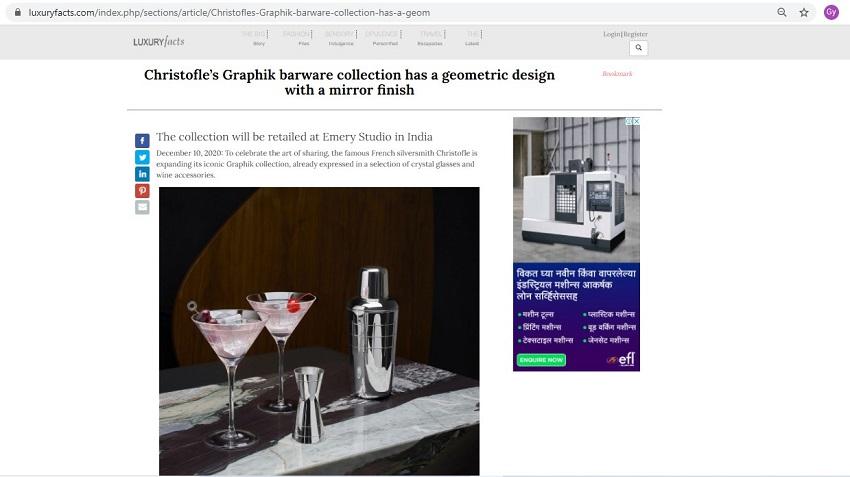
Task: Click Hindi ad headline text
Action: (576, 285)
